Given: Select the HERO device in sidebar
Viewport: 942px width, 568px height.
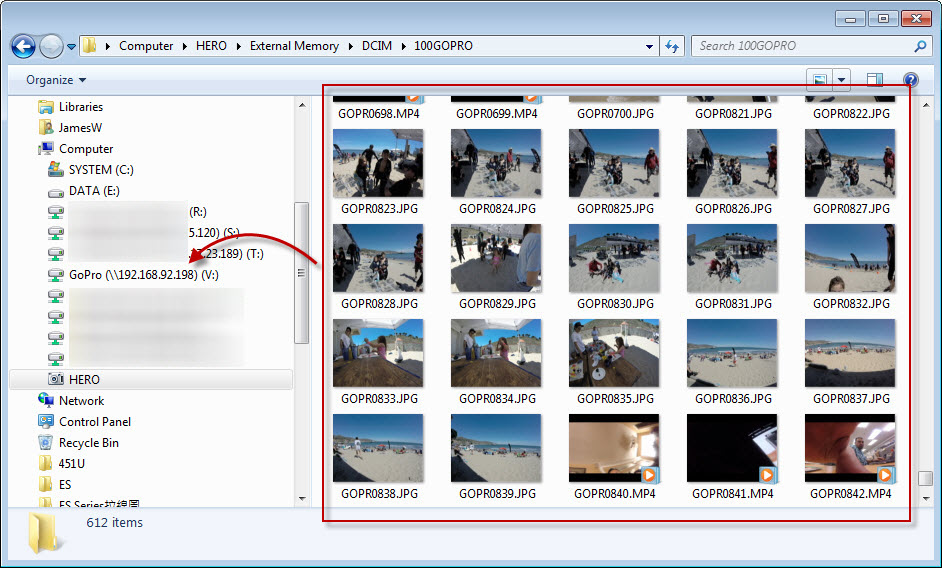Looking at the screenshot, I should [x=84, y=380].
